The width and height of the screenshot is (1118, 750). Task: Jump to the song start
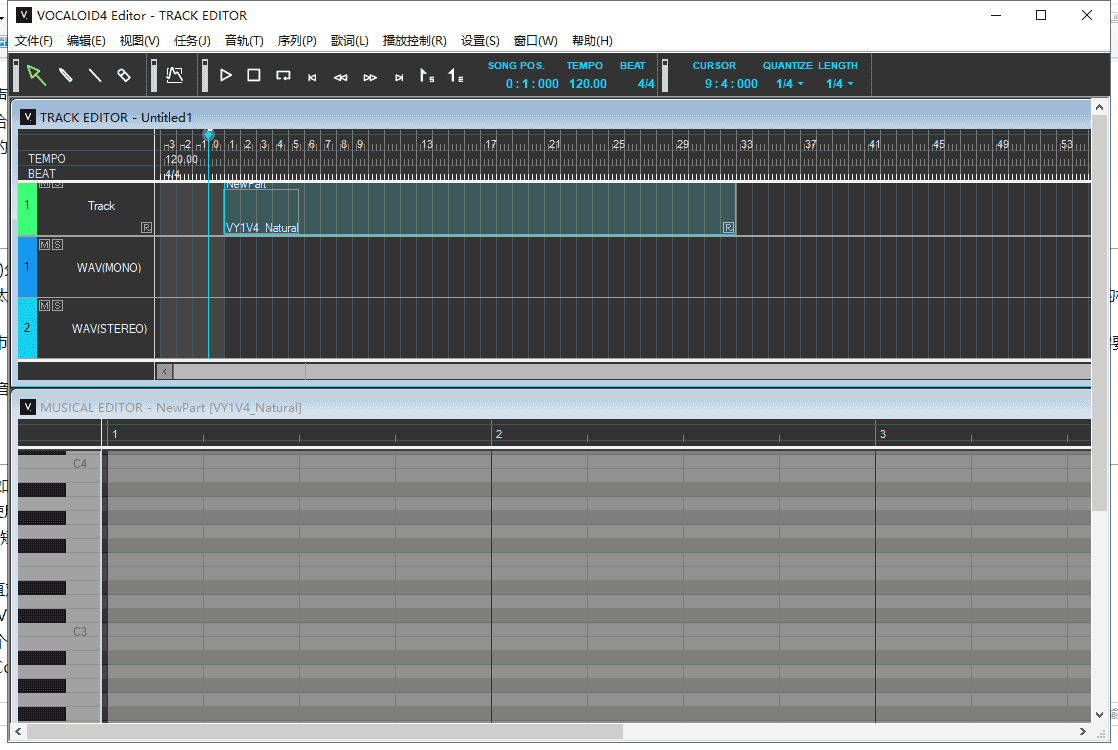tap(312, 78)
